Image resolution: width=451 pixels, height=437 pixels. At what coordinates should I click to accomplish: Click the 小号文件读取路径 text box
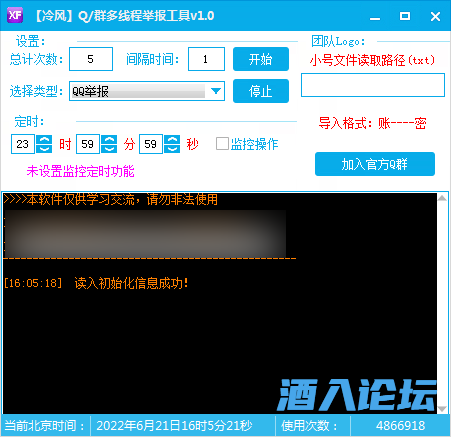pyautogui.click(x=373, y=85)
